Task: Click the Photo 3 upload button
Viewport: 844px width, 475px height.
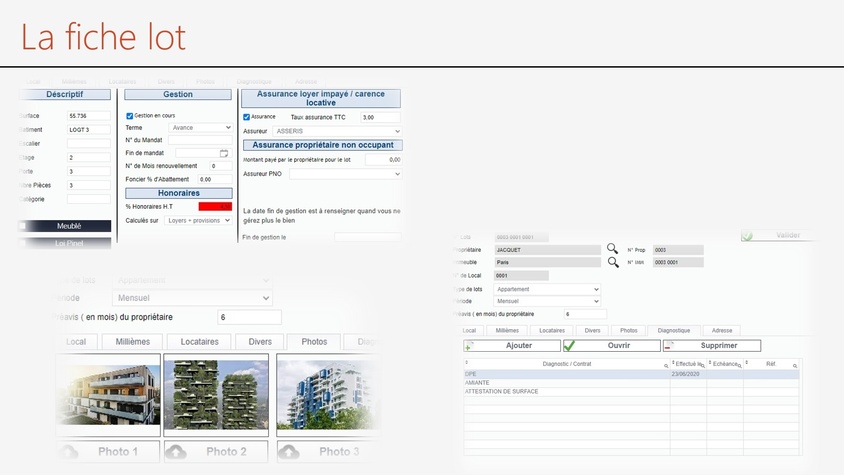Action: tap(326, 451)
